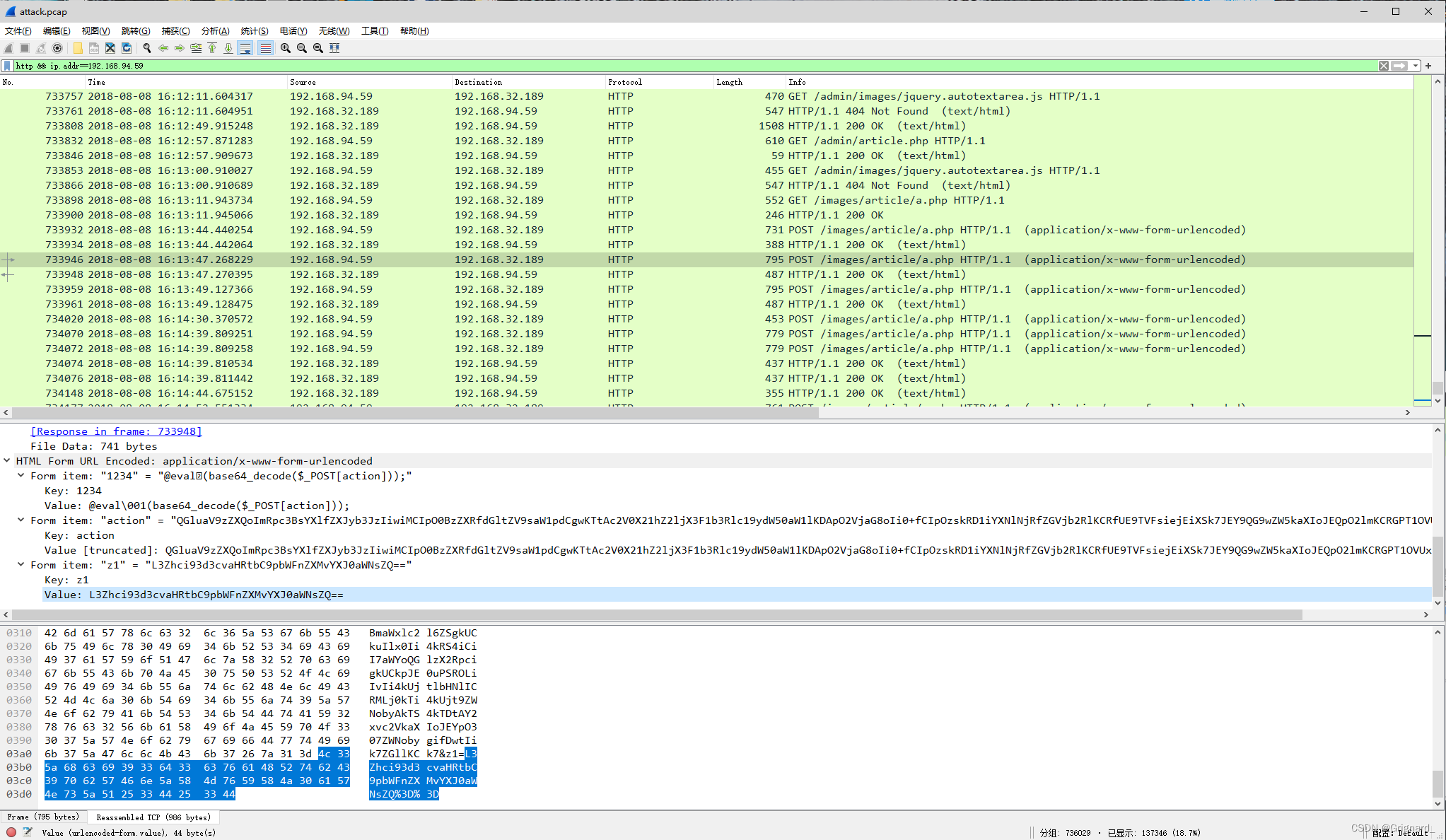Viewport: 1446px width, 840px height.
Task: Go back to previous packet
Action: click(163, 48)
